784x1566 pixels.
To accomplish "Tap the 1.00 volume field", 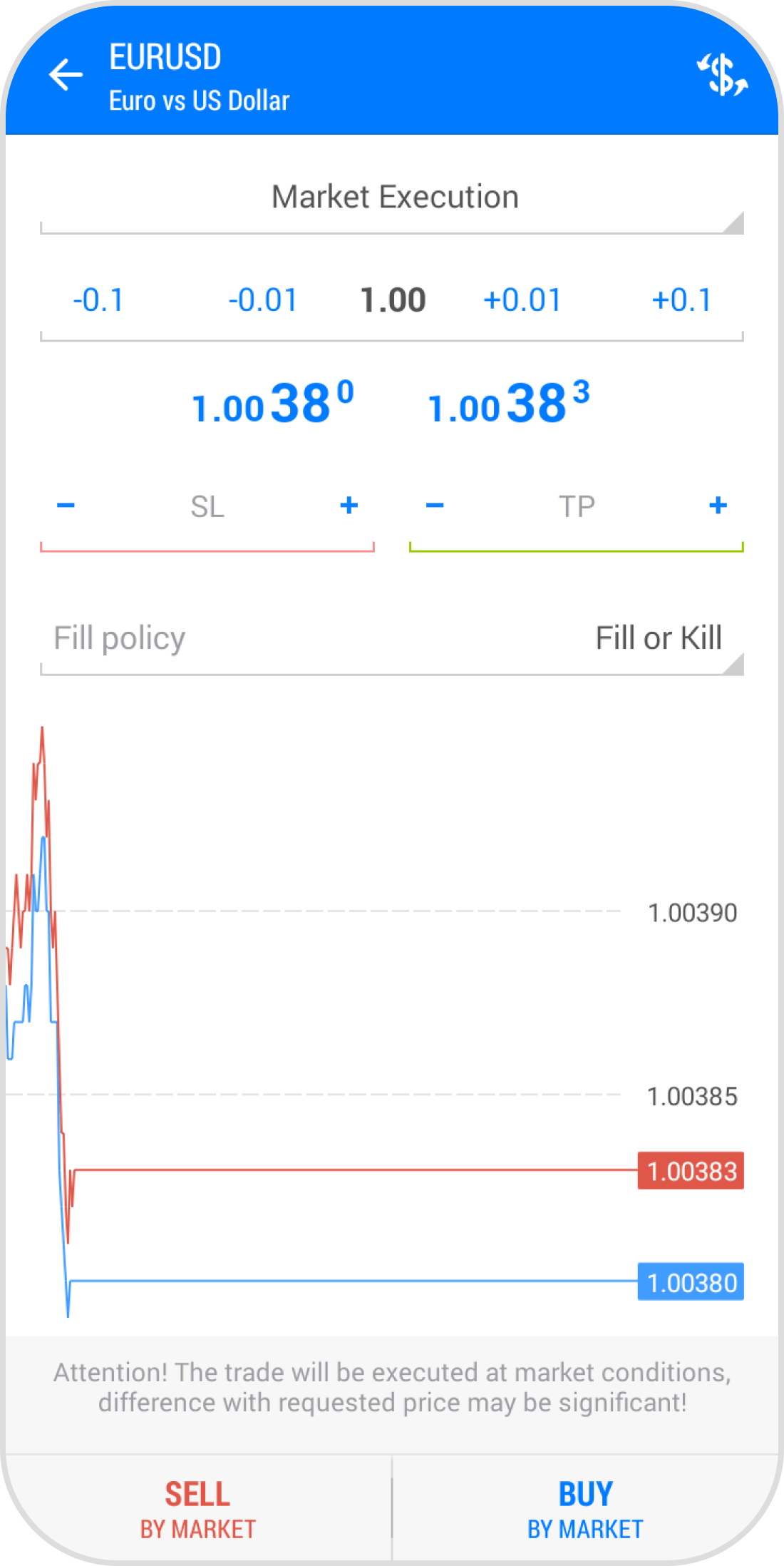I will (393, 300).
